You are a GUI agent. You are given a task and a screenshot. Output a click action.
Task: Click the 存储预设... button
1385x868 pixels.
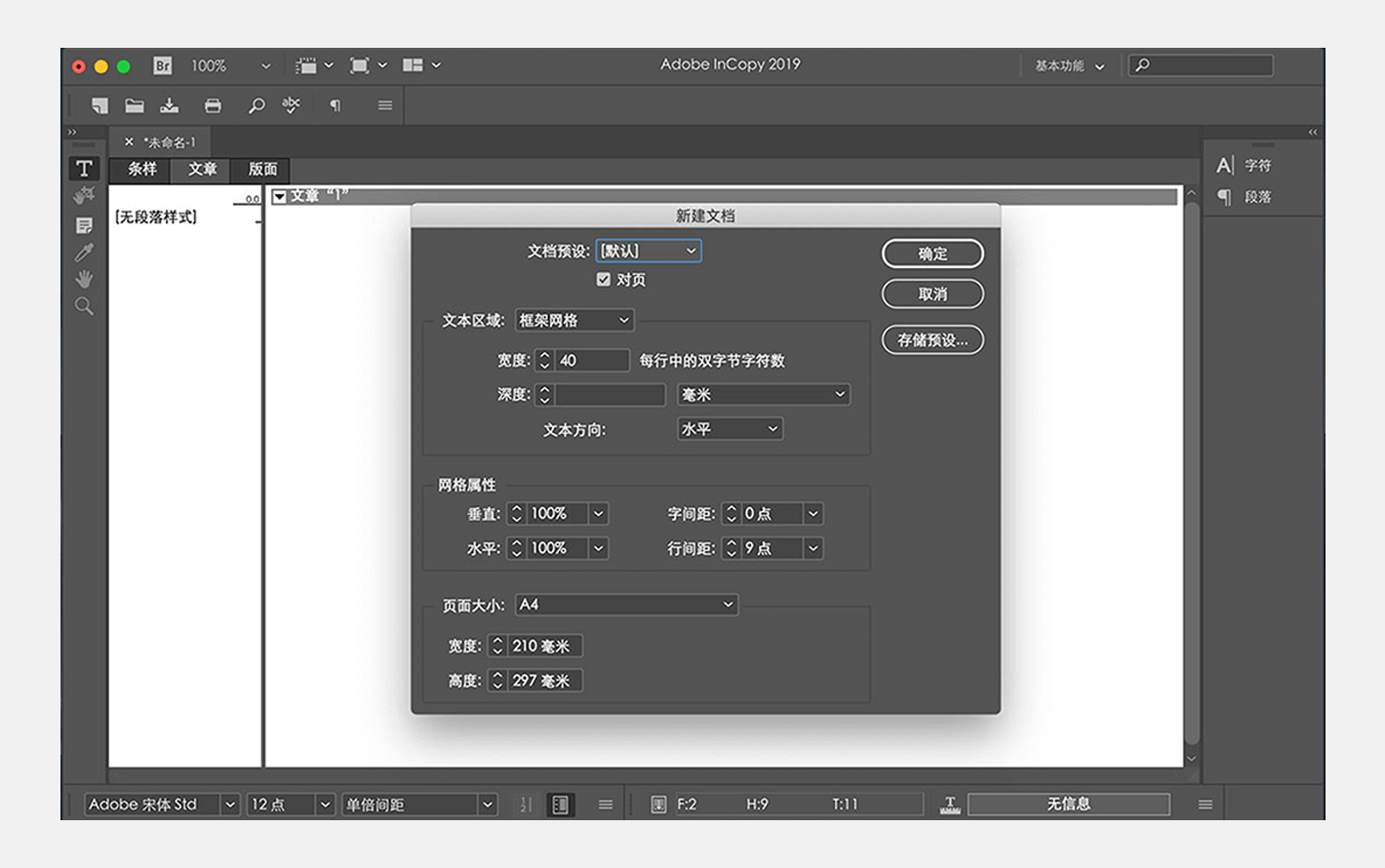tap(932, 339)
